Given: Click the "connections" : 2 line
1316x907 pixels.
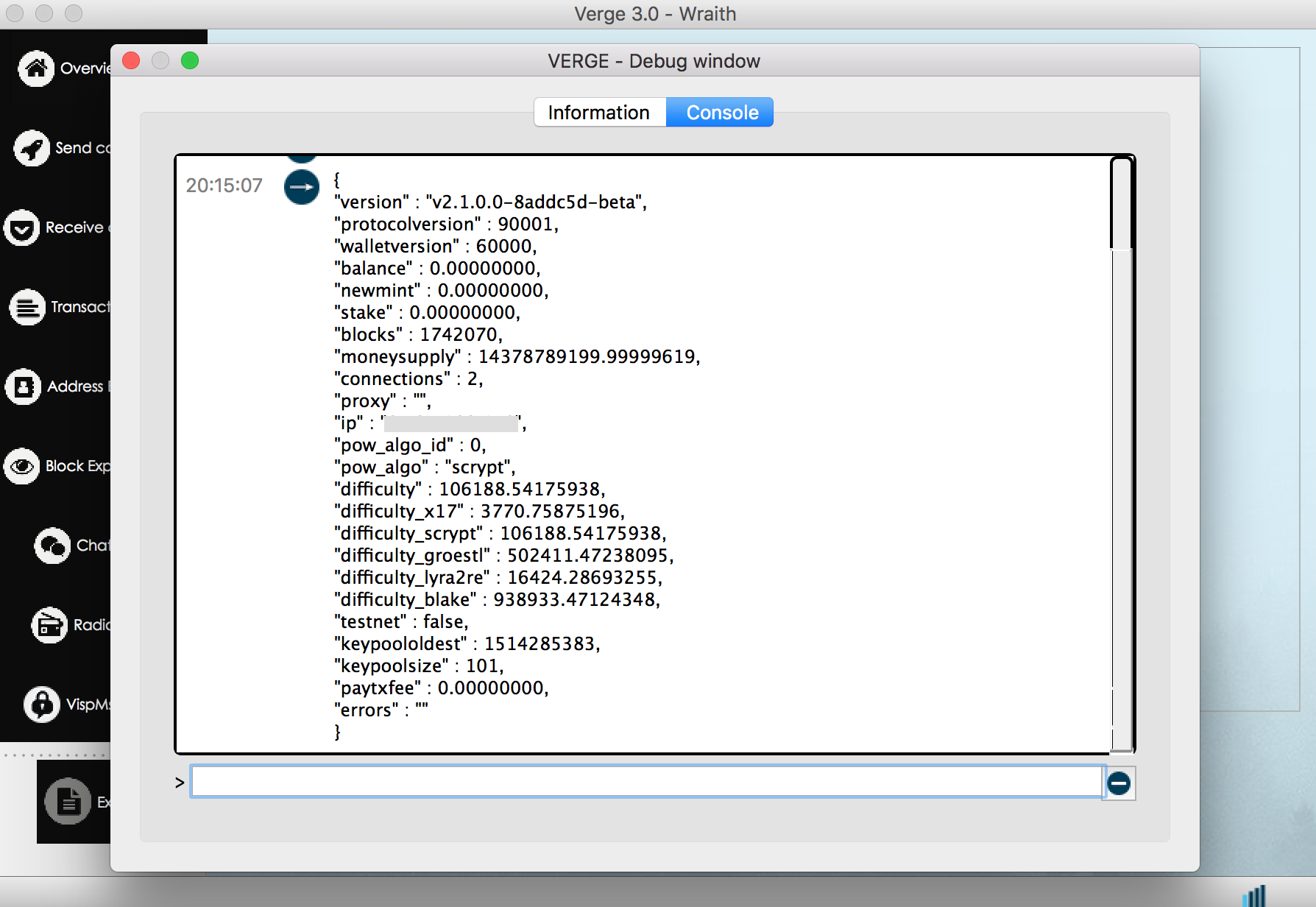Looking at the screenshot, I should point(408,378).
